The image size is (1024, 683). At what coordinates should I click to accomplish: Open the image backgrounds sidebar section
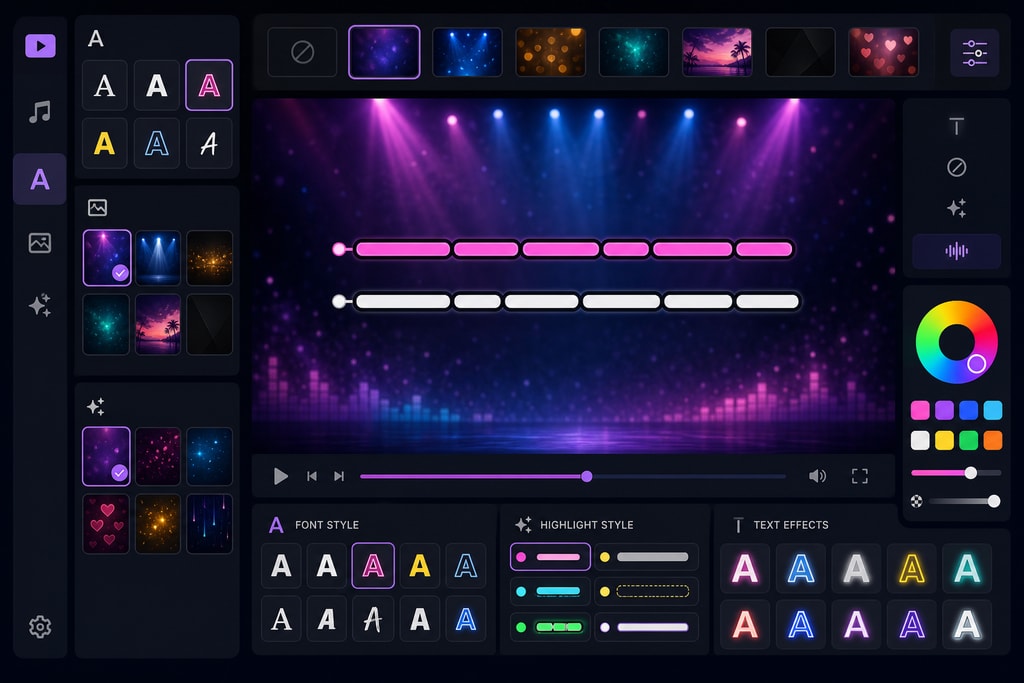40,243
